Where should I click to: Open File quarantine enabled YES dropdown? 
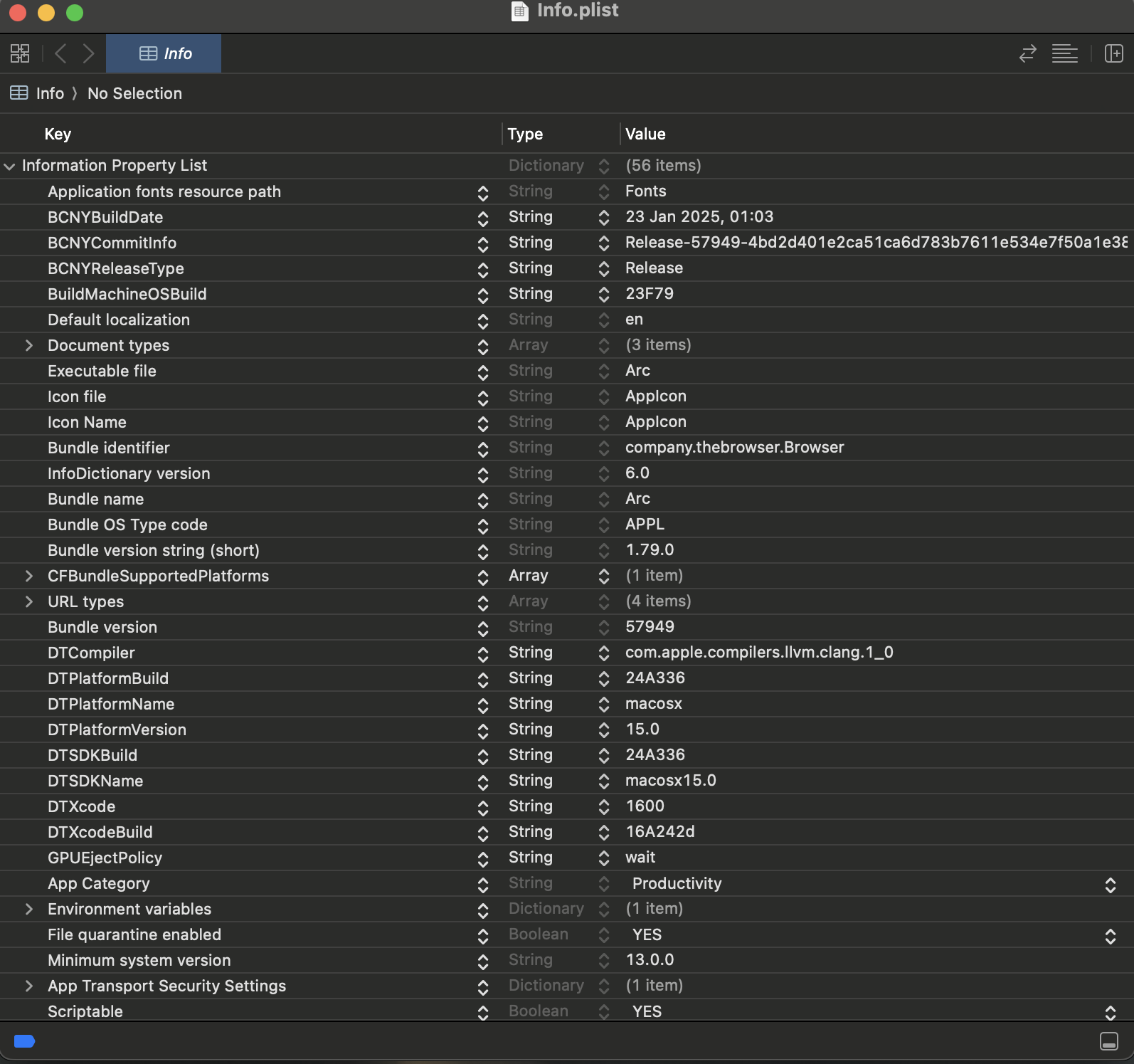[x=1110, y=935]
